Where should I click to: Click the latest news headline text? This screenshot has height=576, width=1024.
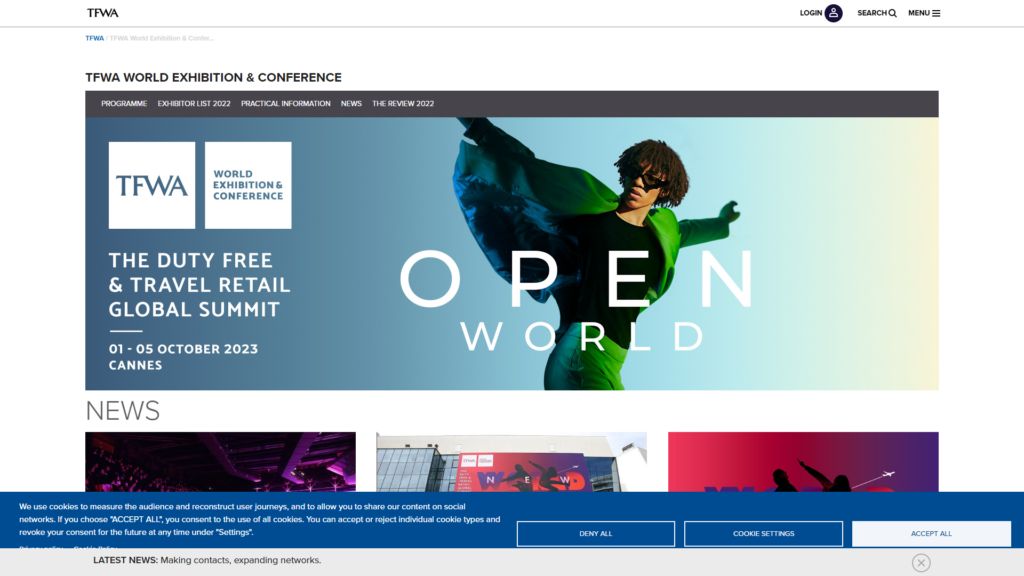tap(240, 560)
